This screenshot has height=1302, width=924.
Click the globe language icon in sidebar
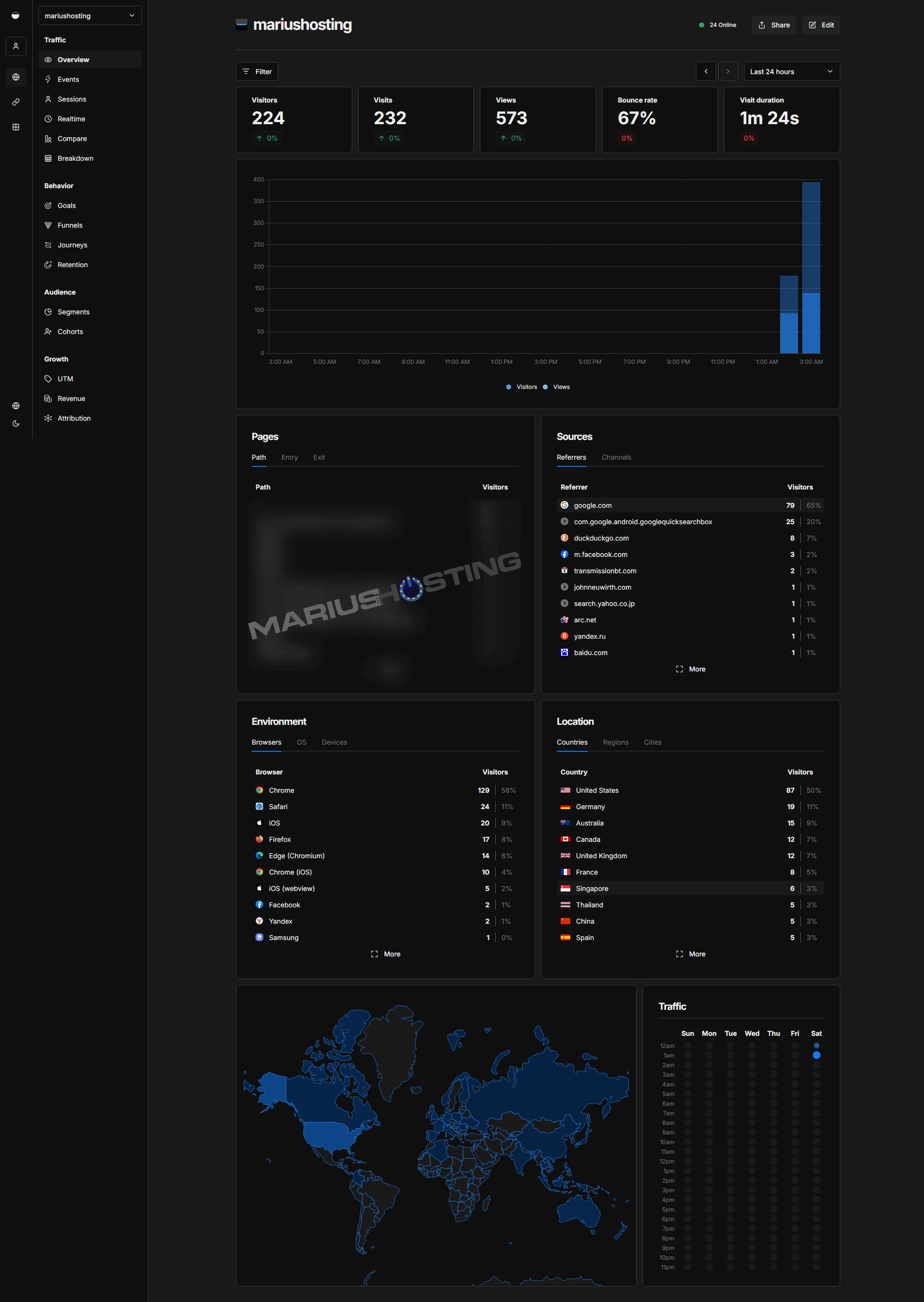pos(16,406)
